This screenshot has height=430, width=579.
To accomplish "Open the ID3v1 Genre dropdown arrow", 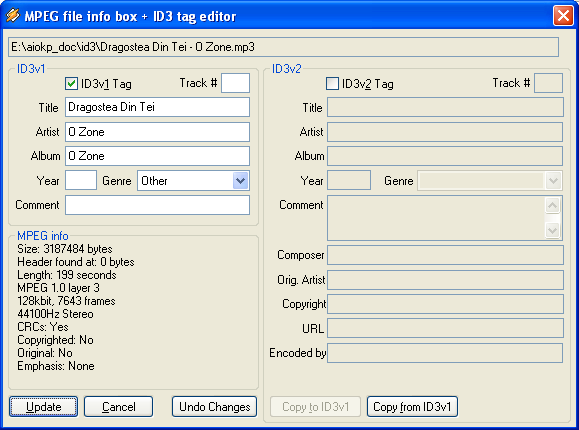I will click(x=240, y=181).
